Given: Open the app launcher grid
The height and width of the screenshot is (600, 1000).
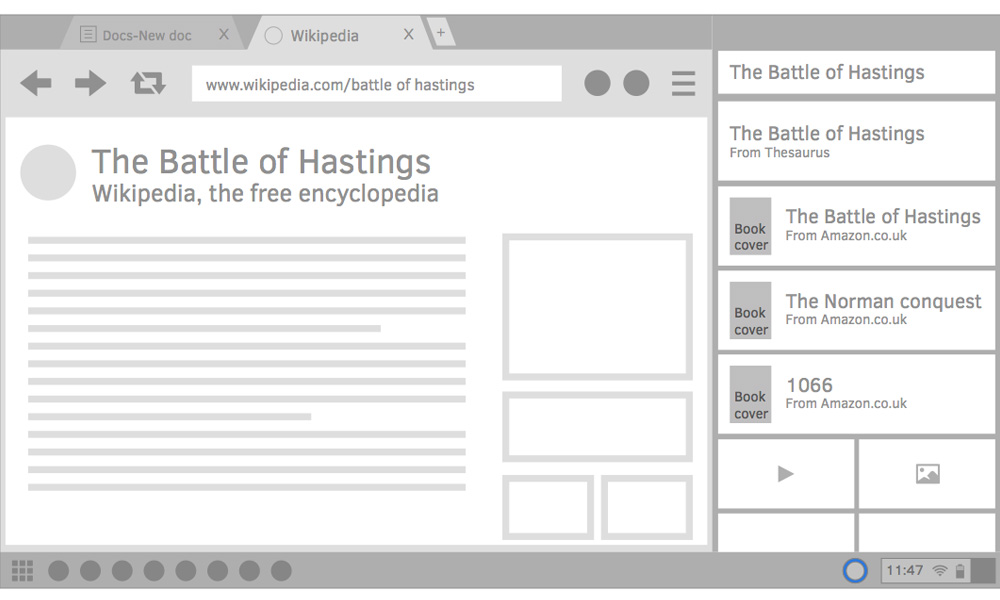Looking at the screenshot, I should click(22, 570).
